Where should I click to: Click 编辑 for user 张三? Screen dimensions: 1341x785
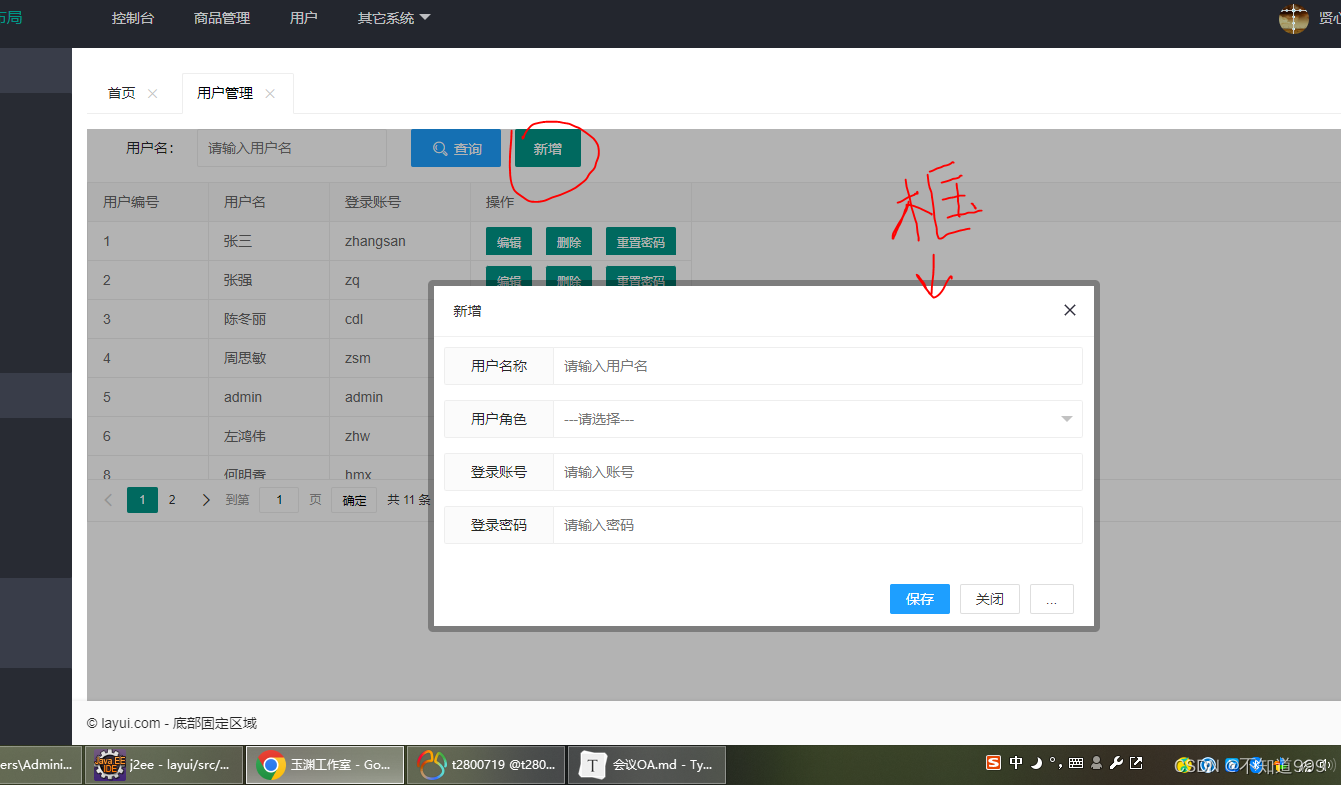pos(509,242)
